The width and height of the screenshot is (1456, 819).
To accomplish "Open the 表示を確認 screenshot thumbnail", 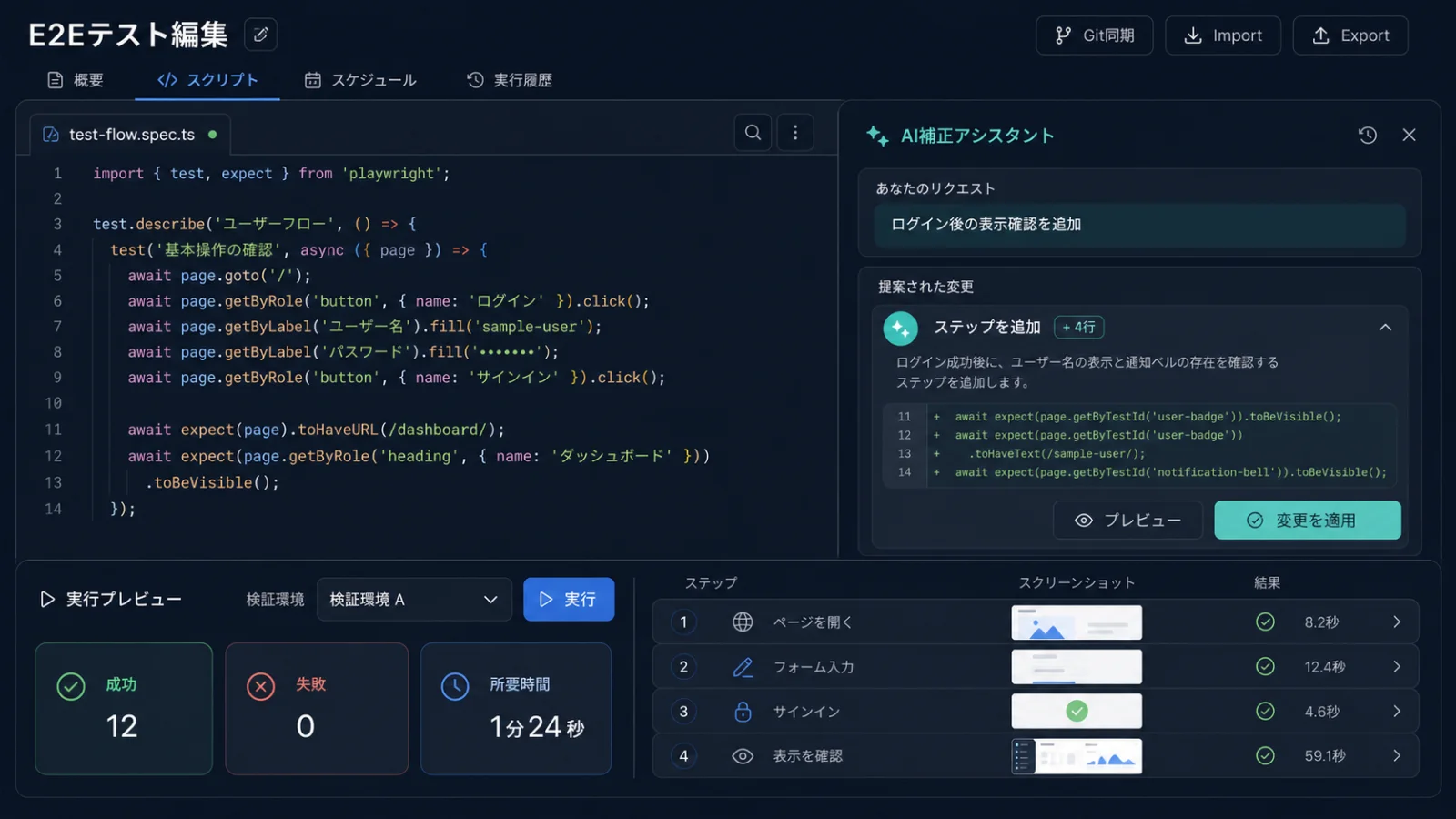I will pyautogui.click(x=1077, y=756).
